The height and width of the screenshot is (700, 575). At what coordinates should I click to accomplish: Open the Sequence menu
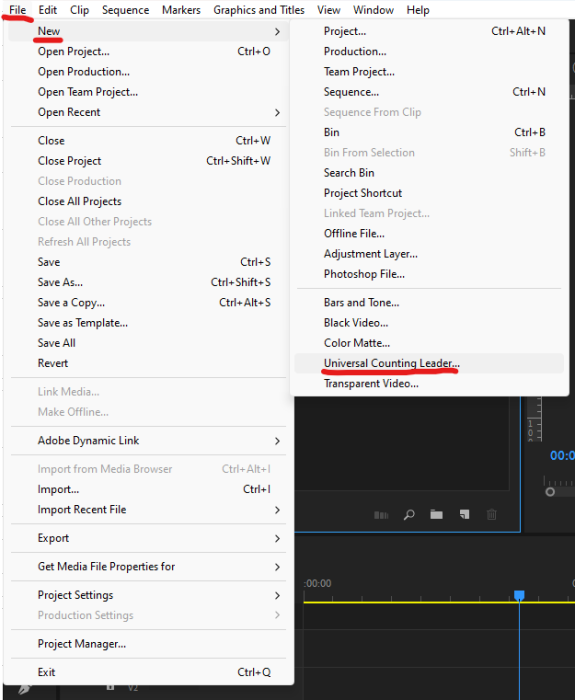pyautogui.click(x=125, y=10)
